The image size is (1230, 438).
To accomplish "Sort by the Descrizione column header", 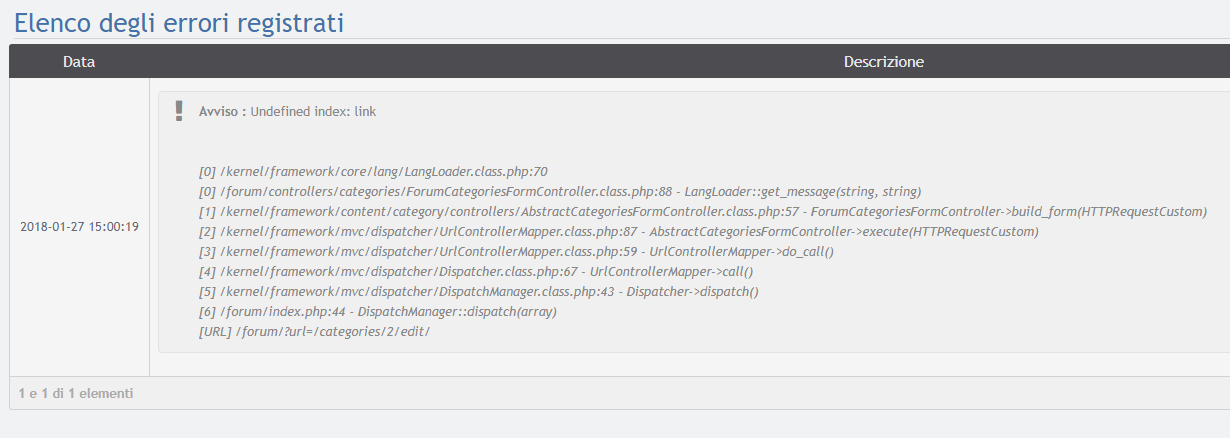I will coord(883,62).
